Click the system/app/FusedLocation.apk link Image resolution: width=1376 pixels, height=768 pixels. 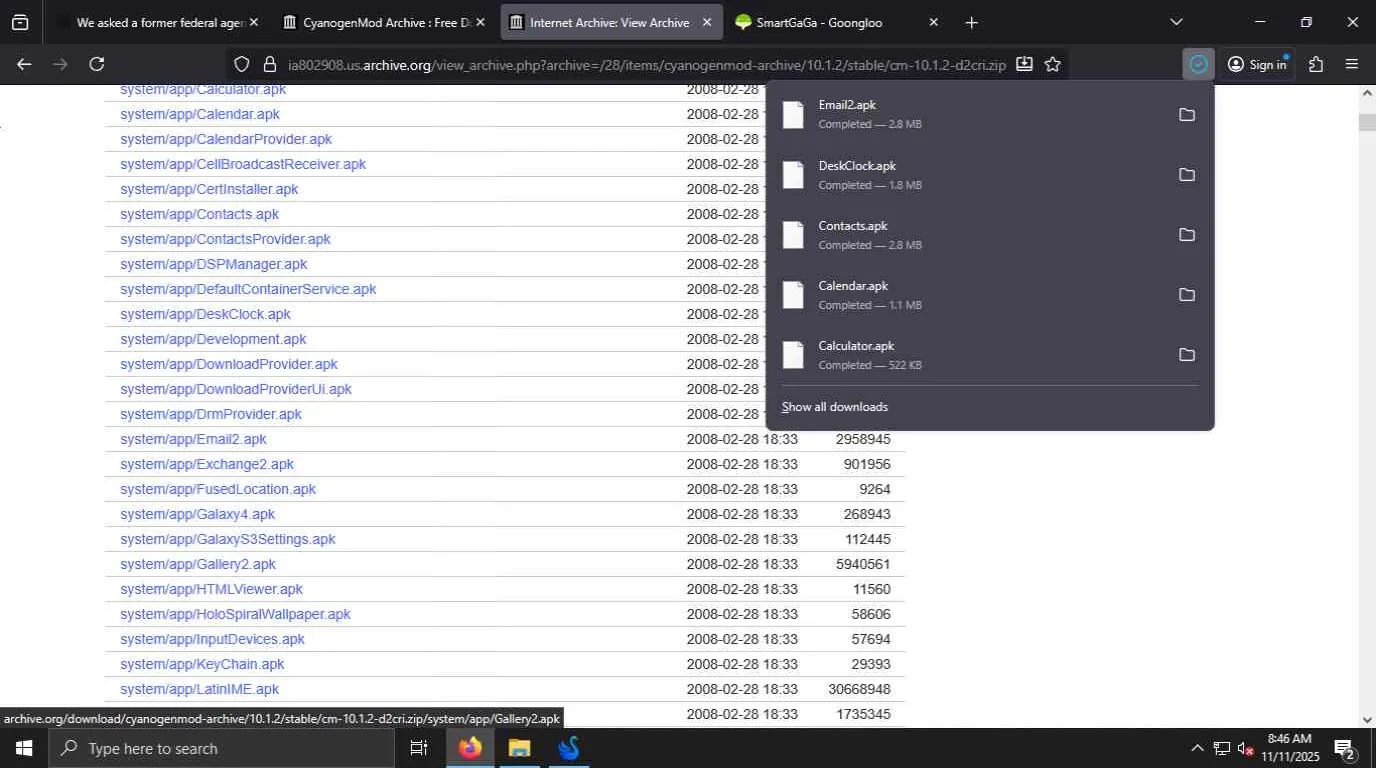[218, 489]
